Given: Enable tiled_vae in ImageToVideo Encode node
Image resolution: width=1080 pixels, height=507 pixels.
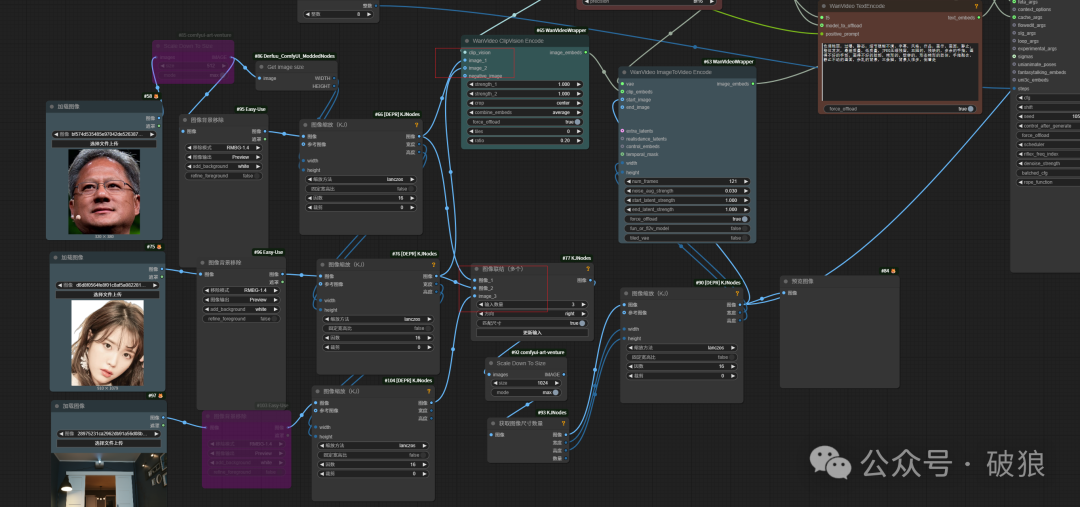Looking at the screenshot, I should click(746, 238).
